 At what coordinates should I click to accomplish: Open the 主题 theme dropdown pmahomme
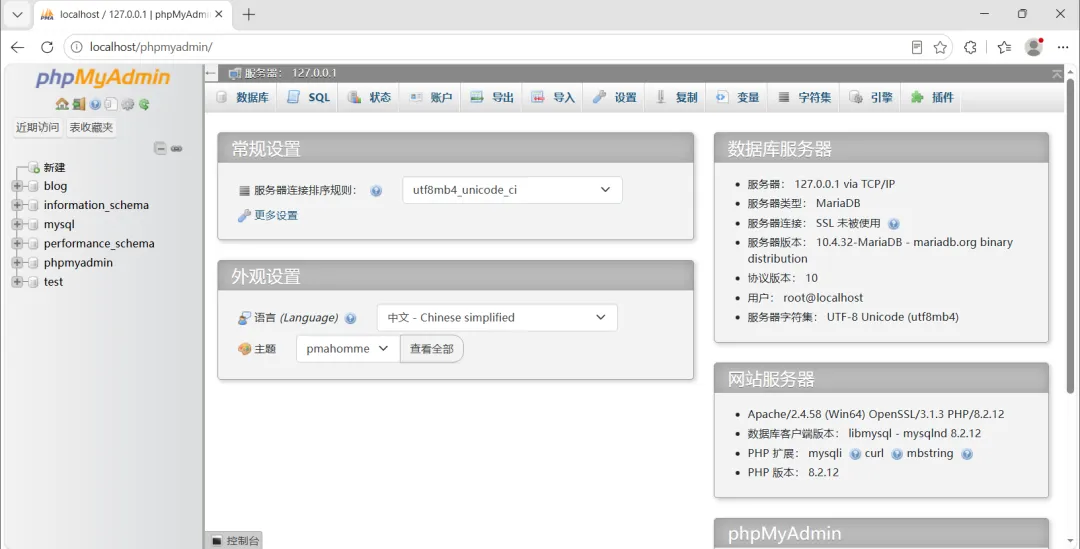pos(348,349)
